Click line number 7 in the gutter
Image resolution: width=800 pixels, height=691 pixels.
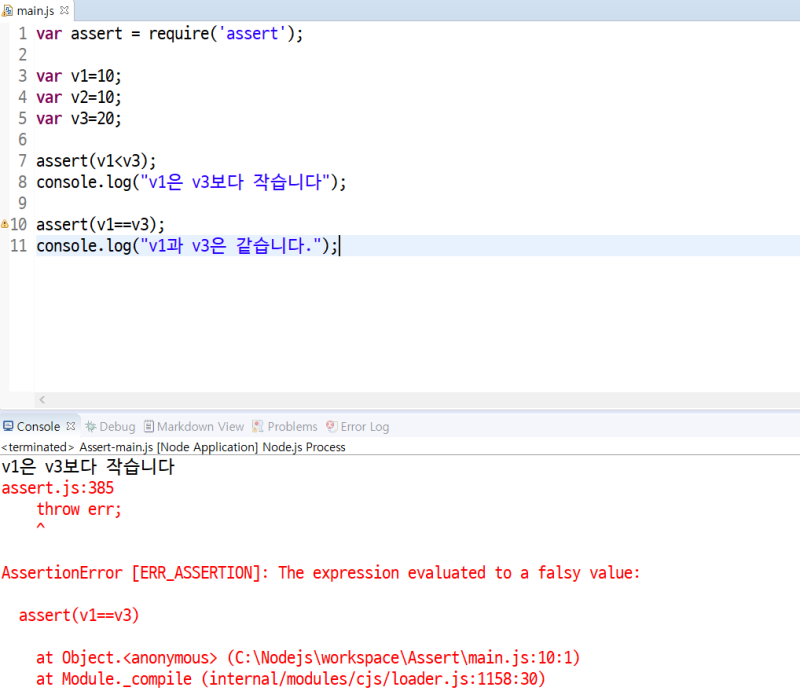(x=22, y=160)
